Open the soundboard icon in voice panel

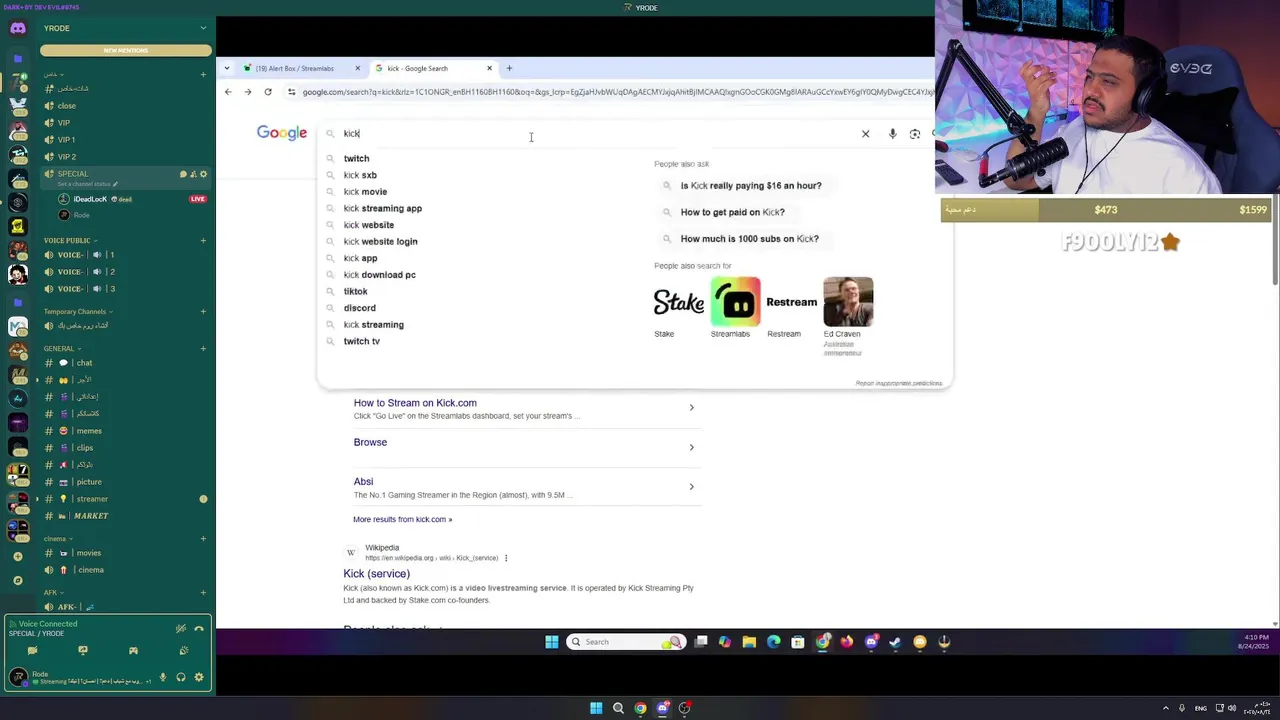pyautogui.click(x=183, y=651)
